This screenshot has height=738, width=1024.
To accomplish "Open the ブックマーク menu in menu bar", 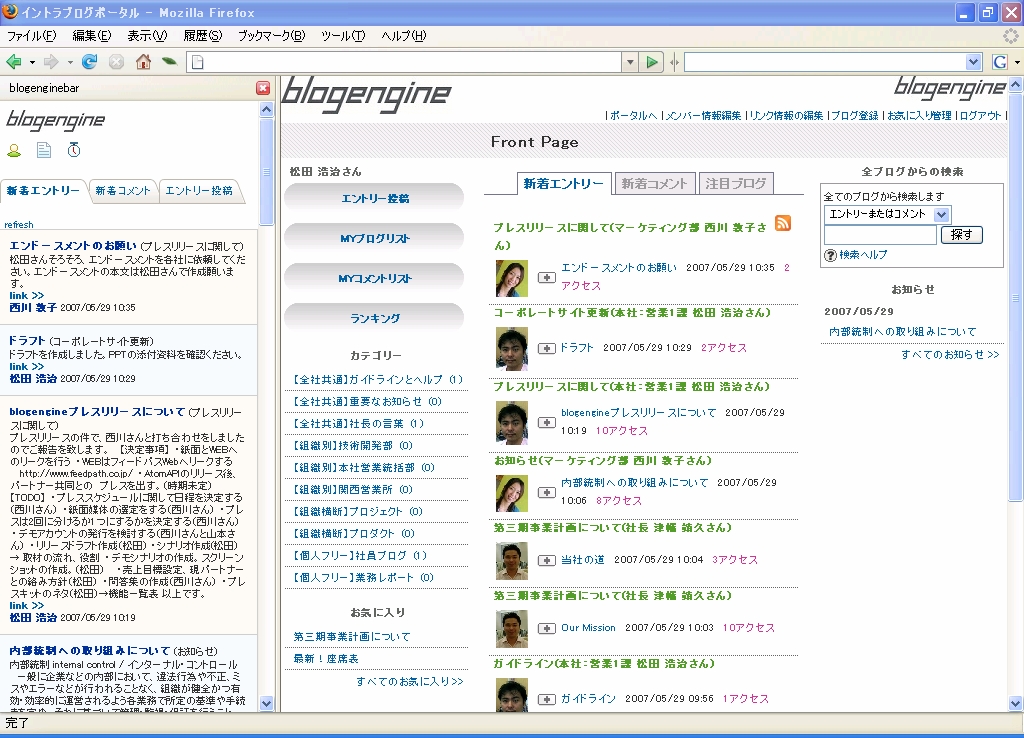I will pos(270,36).
